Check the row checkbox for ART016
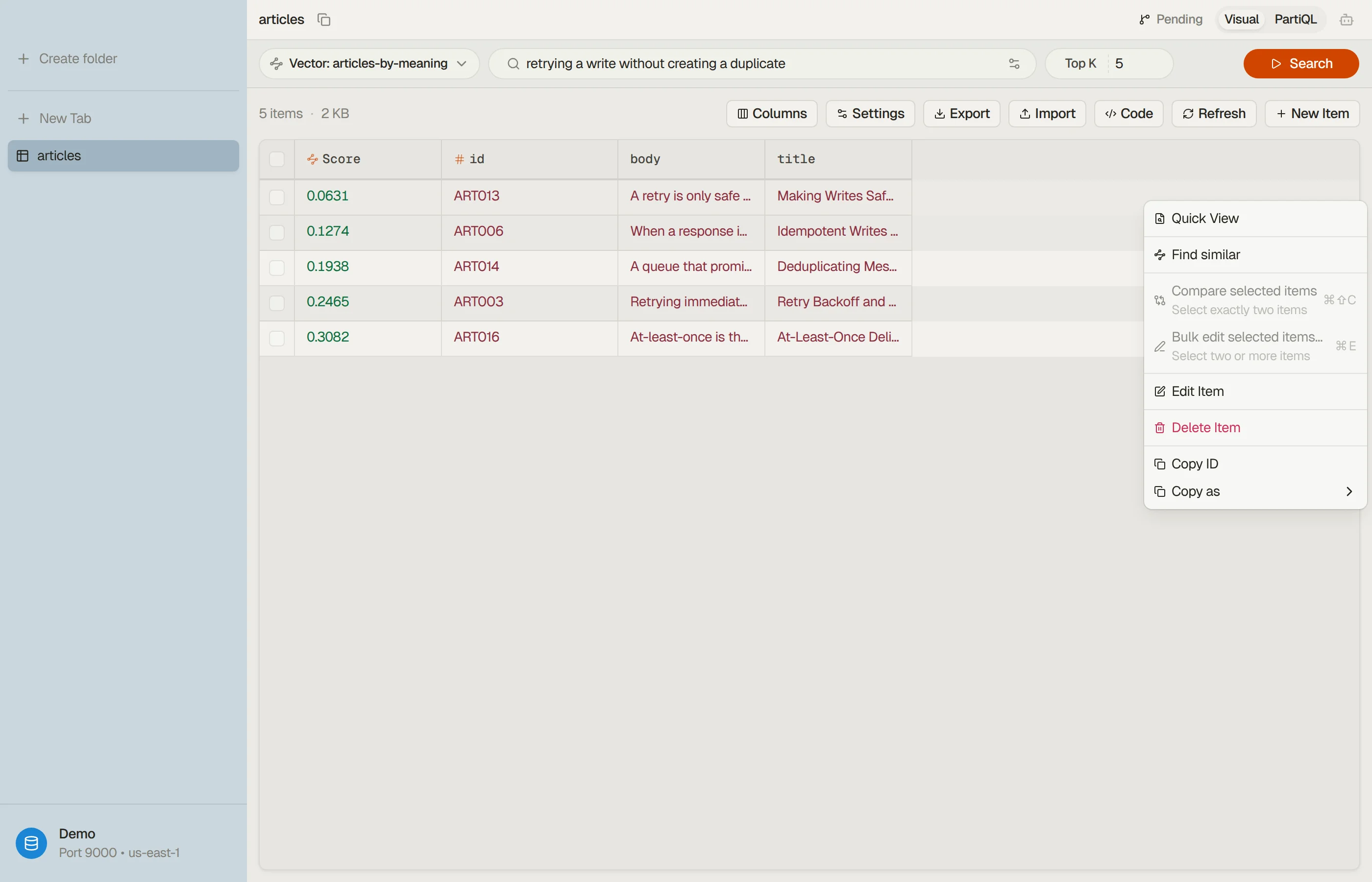1372x882 pixels. click(x=276, y=338)
